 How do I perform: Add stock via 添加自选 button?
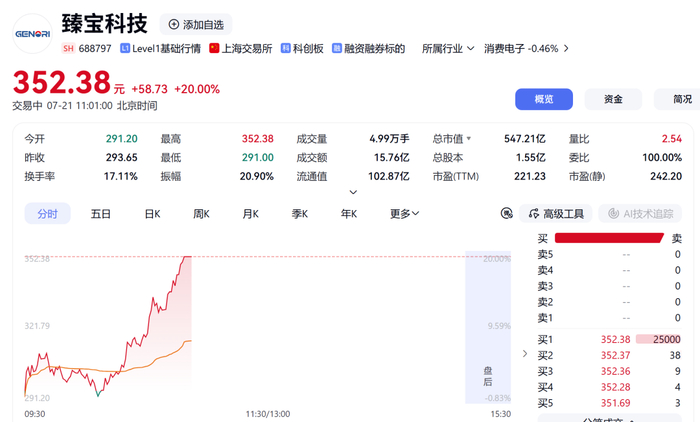[x=196, y=25]
